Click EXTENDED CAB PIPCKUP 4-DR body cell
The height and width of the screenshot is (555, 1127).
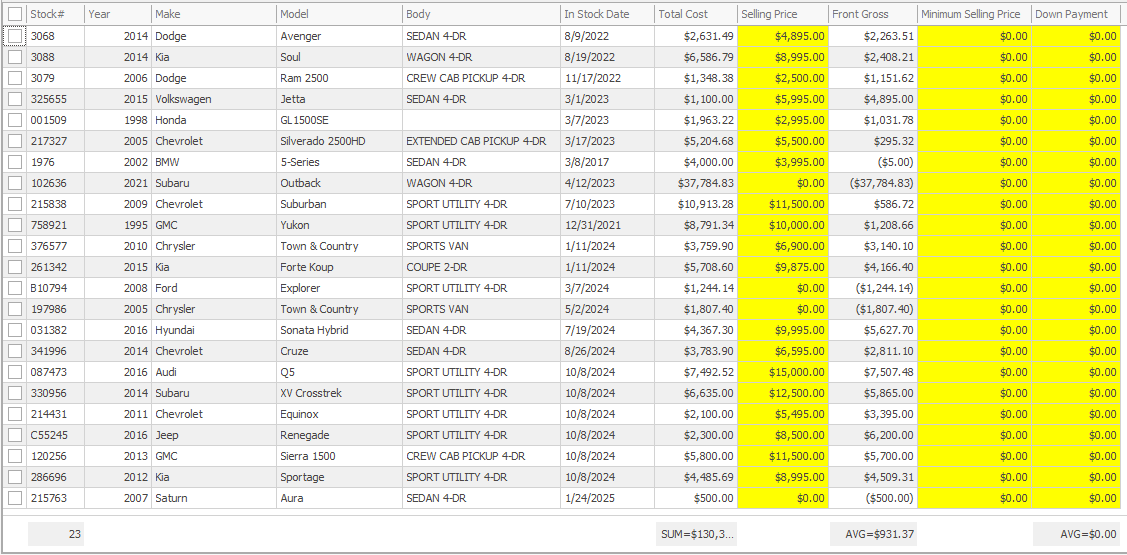(481, 141)
